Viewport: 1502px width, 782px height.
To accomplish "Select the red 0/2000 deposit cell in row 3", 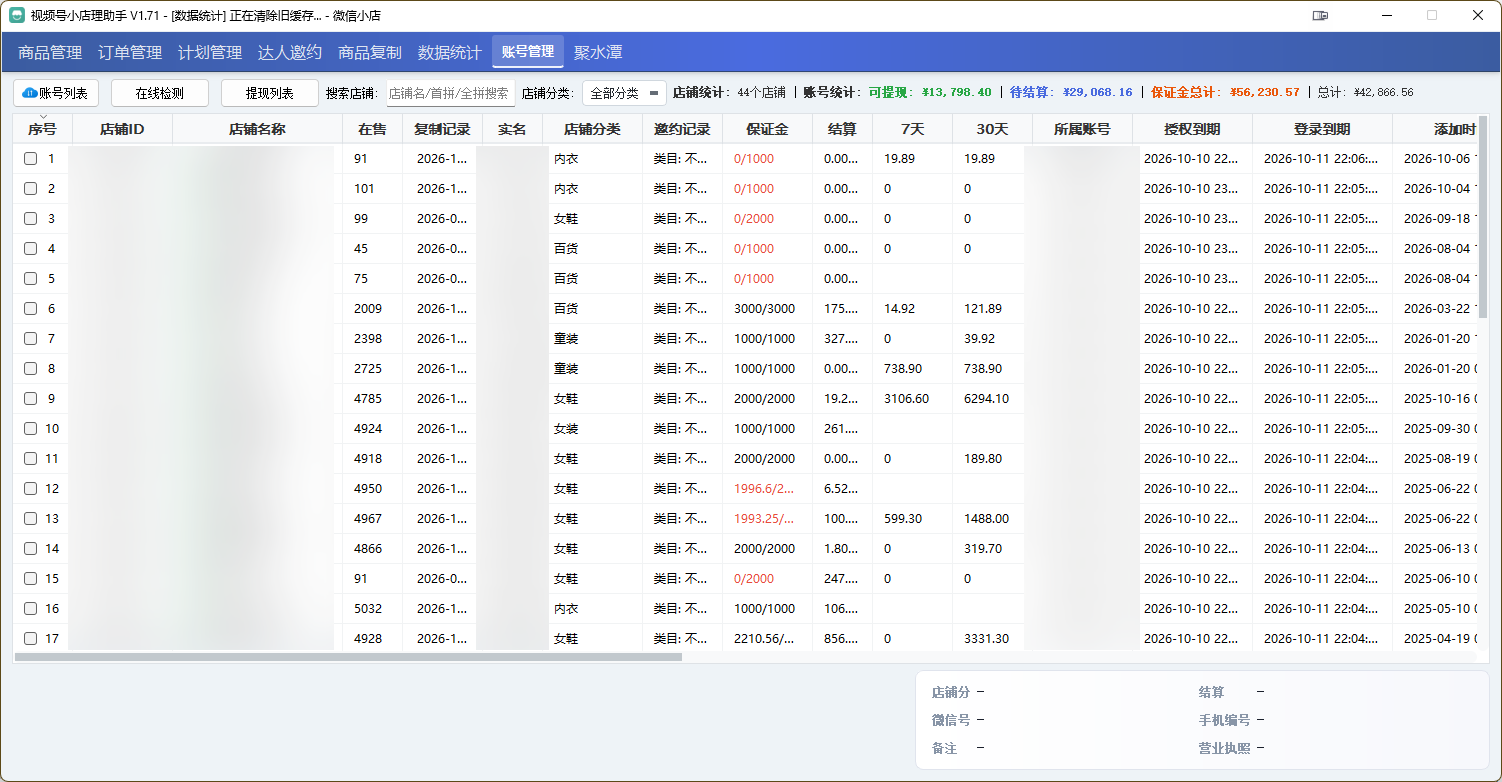I will 754,218.
